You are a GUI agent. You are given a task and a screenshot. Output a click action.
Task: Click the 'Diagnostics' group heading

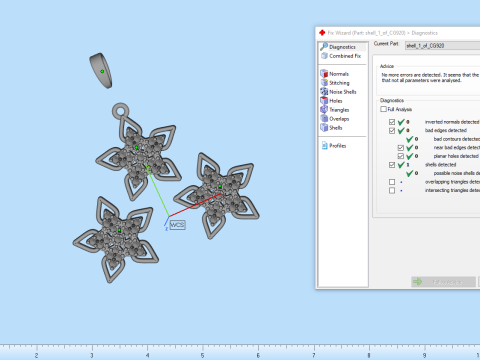[x=392, y=100]
